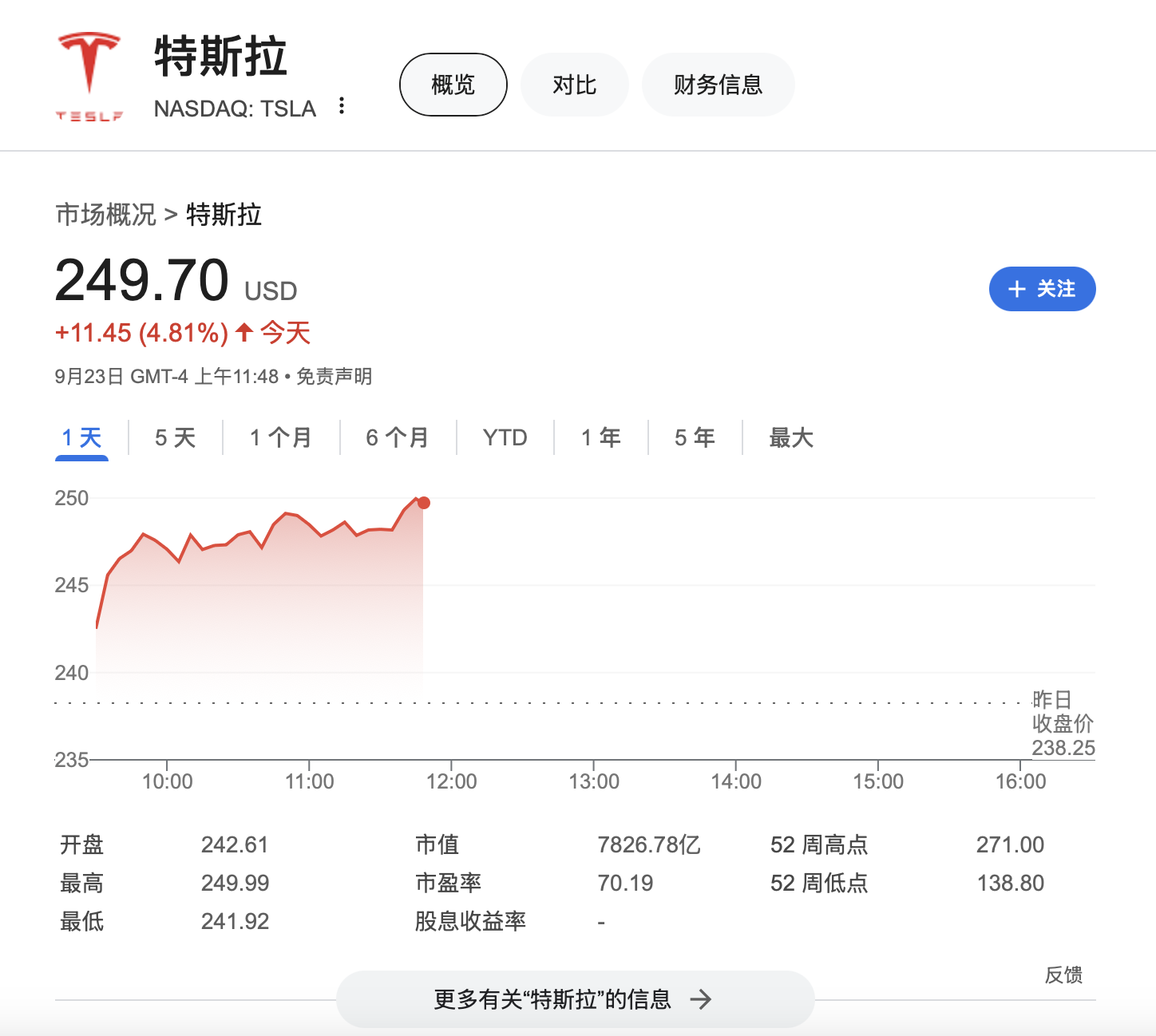Viewport: 1156px width, 1036px height.
Task: Select the 6个月 range option
Action: (x=398, y=437)
